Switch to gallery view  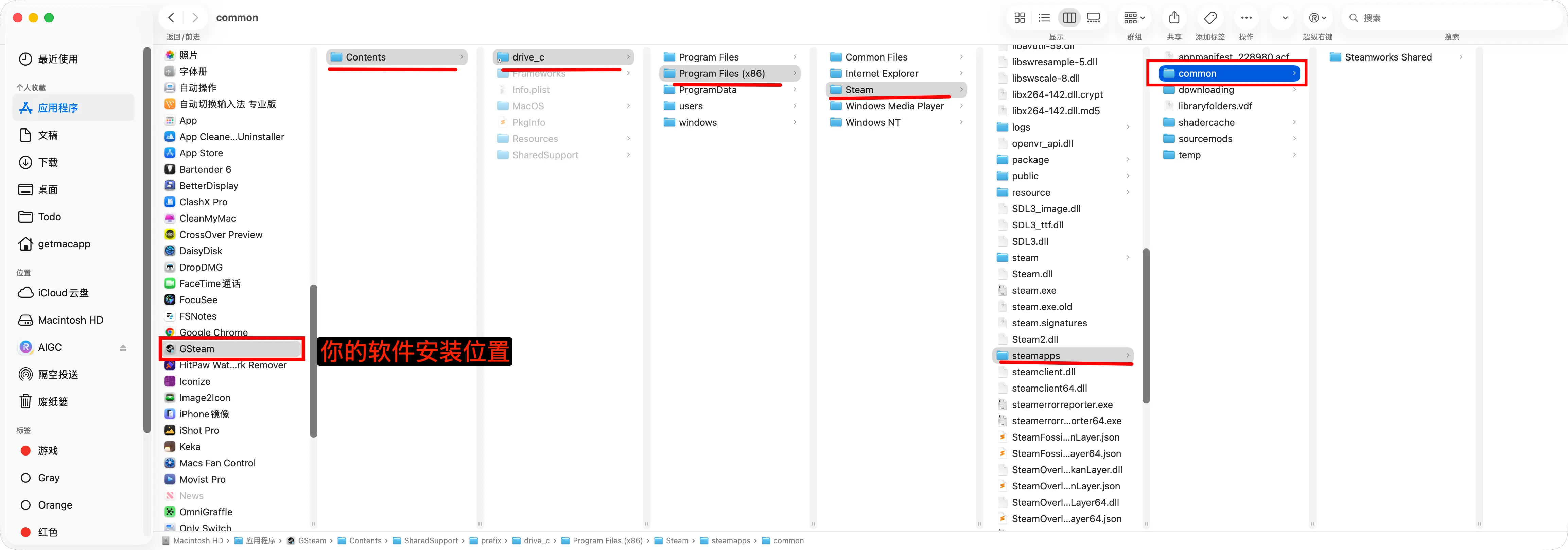(1094, 18)
